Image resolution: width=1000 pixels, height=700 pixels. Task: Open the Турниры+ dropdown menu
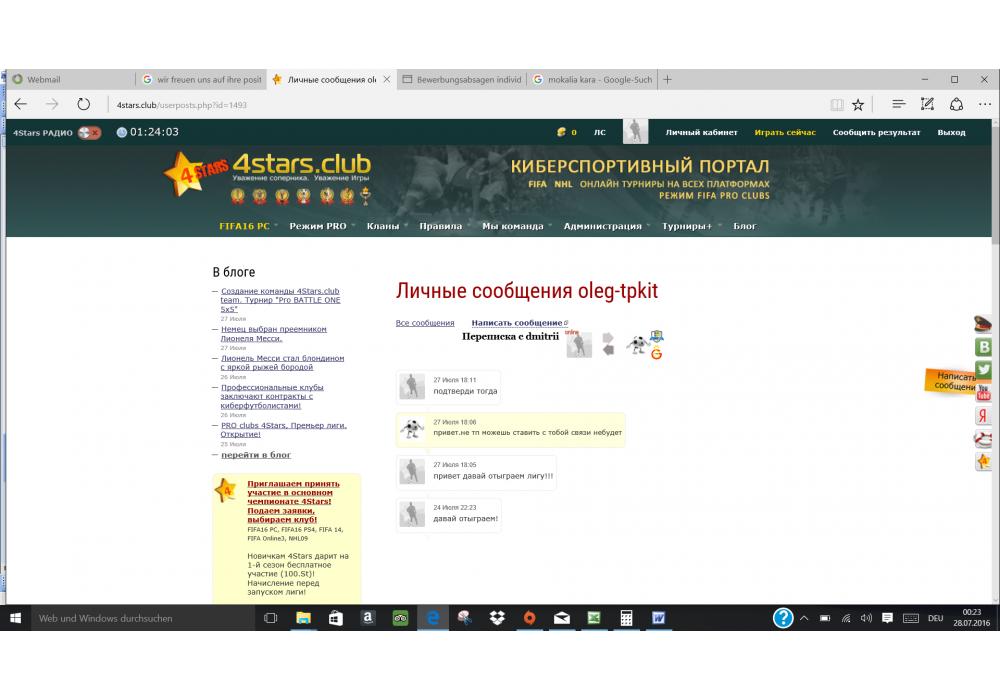(x=687, y=226)
